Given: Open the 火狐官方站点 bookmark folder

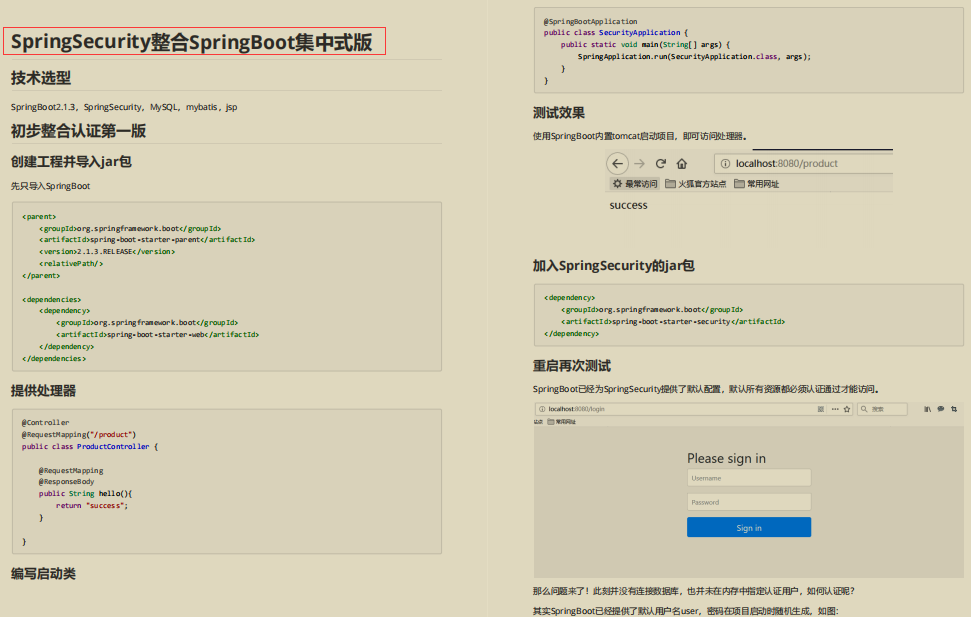Looking at the screenshot, I should pos(695,184).
